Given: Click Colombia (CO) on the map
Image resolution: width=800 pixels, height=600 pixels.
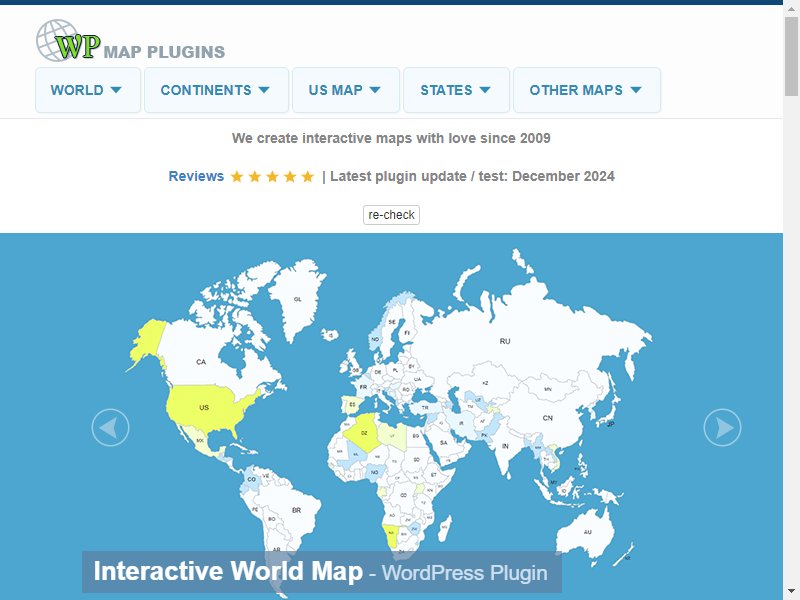Looking at the screenshot, I should 252,479.
